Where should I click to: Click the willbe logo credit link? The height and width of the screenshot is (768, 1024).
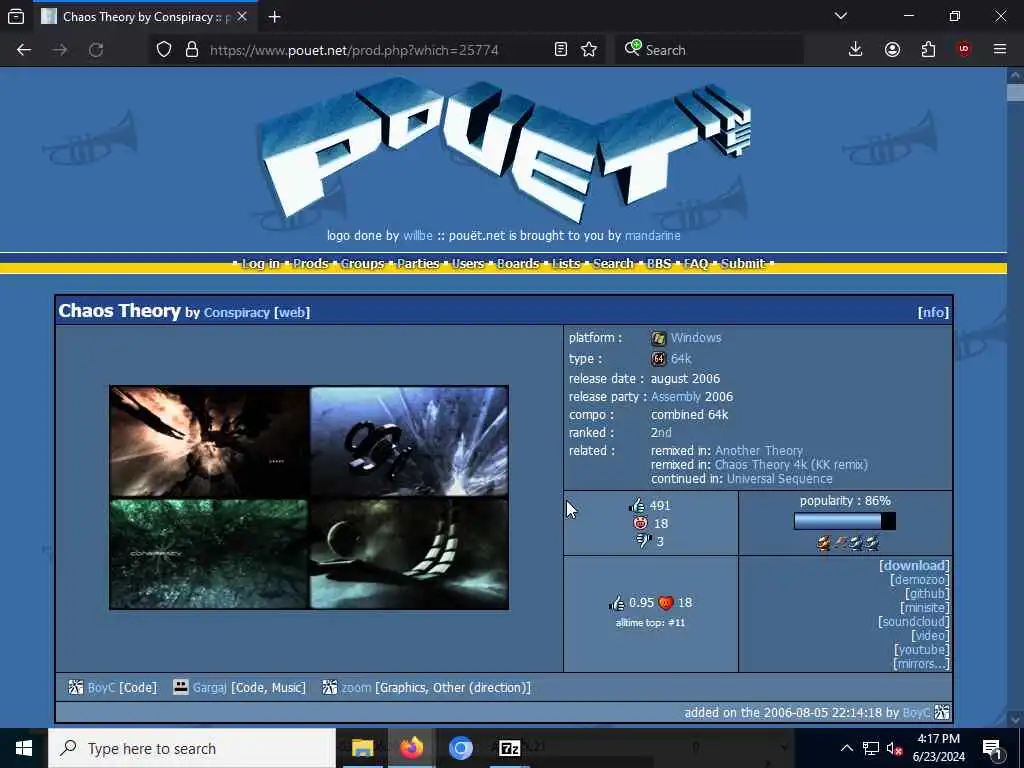pyautogui.click(x=418, y=236)
